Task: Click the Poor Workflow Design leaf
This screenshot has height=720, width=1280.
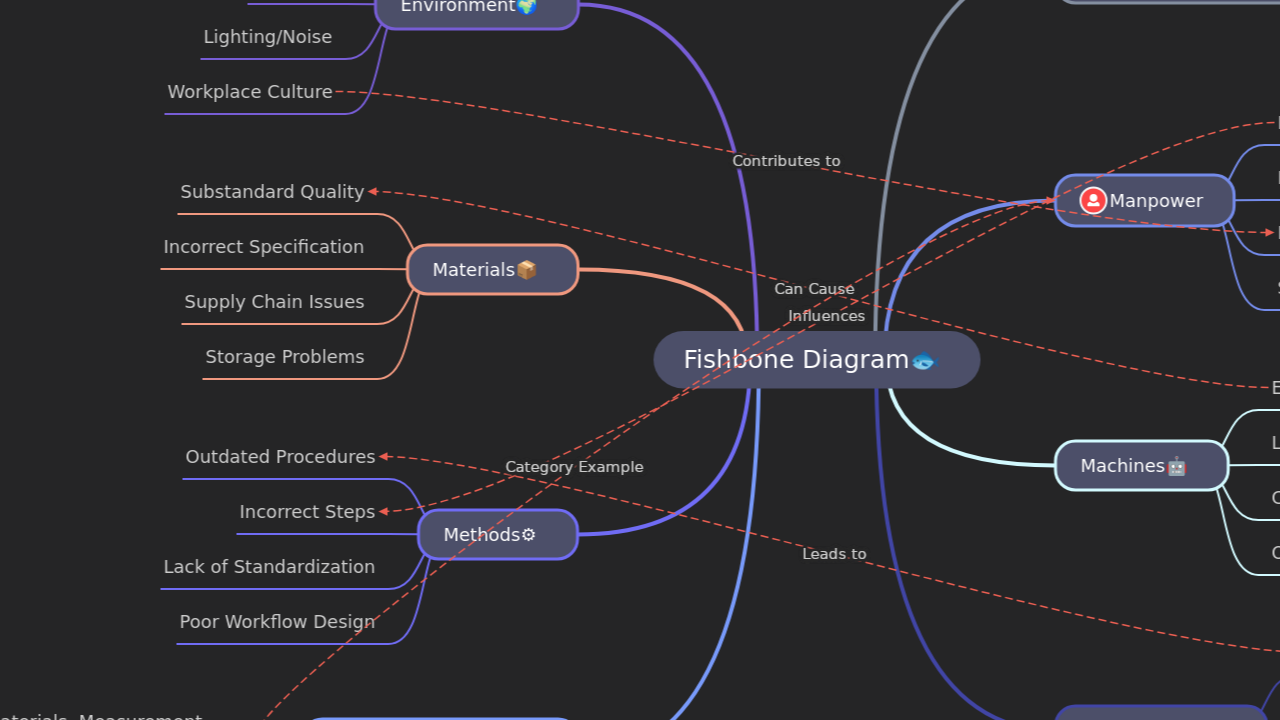Action: coord(277,622)
